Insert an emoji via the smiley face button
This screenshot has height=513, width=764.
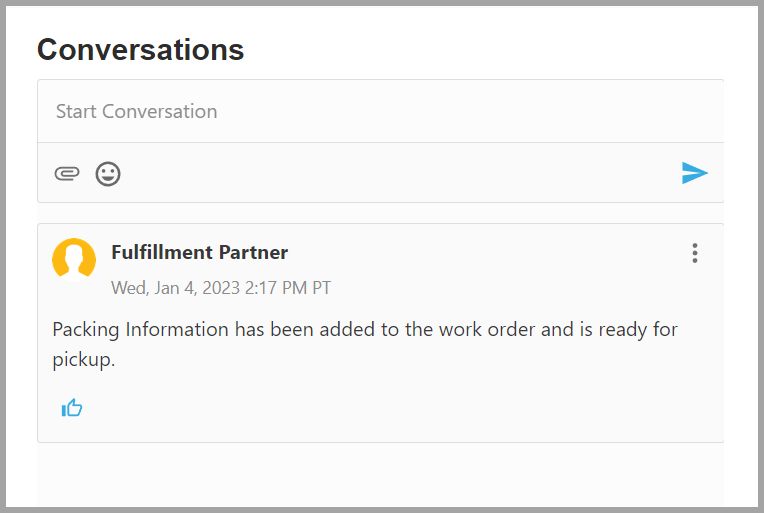(x=108, y=173)
